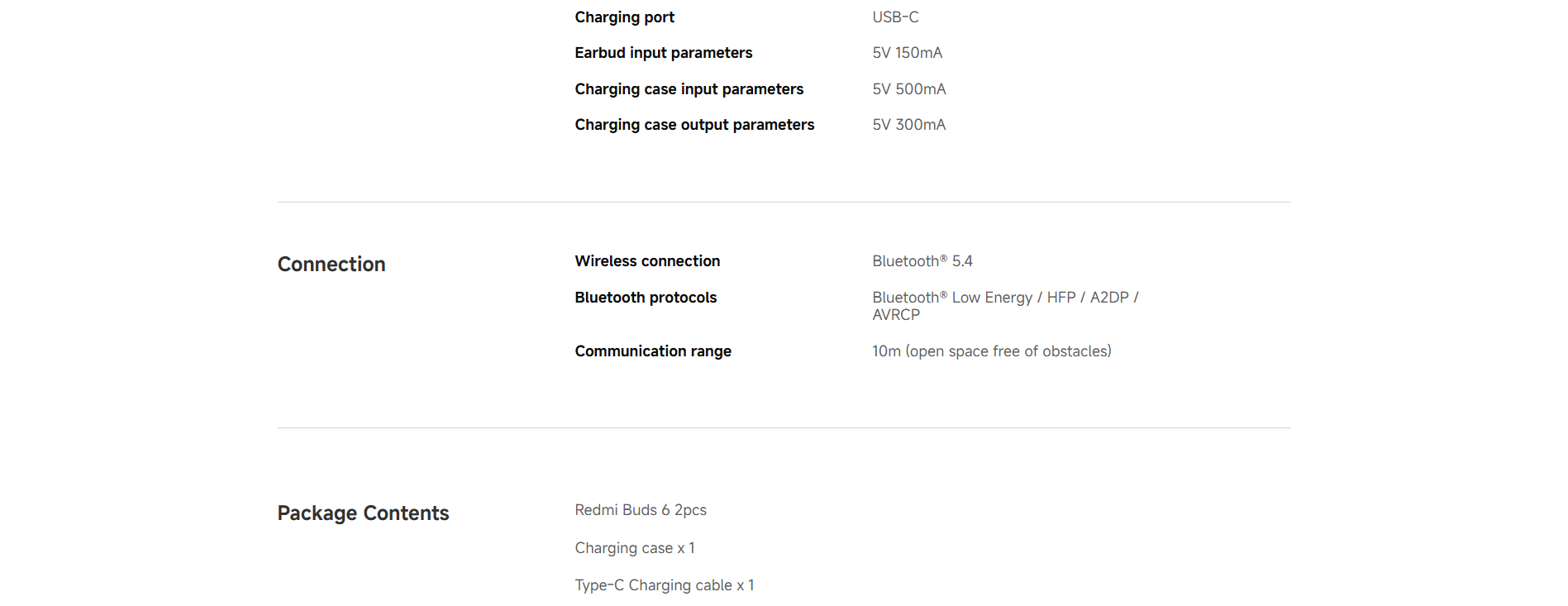1568x606 pixels.
Task: Click the Charging case x 1 item
Action: pyautogui.click(x=635, y=548)
